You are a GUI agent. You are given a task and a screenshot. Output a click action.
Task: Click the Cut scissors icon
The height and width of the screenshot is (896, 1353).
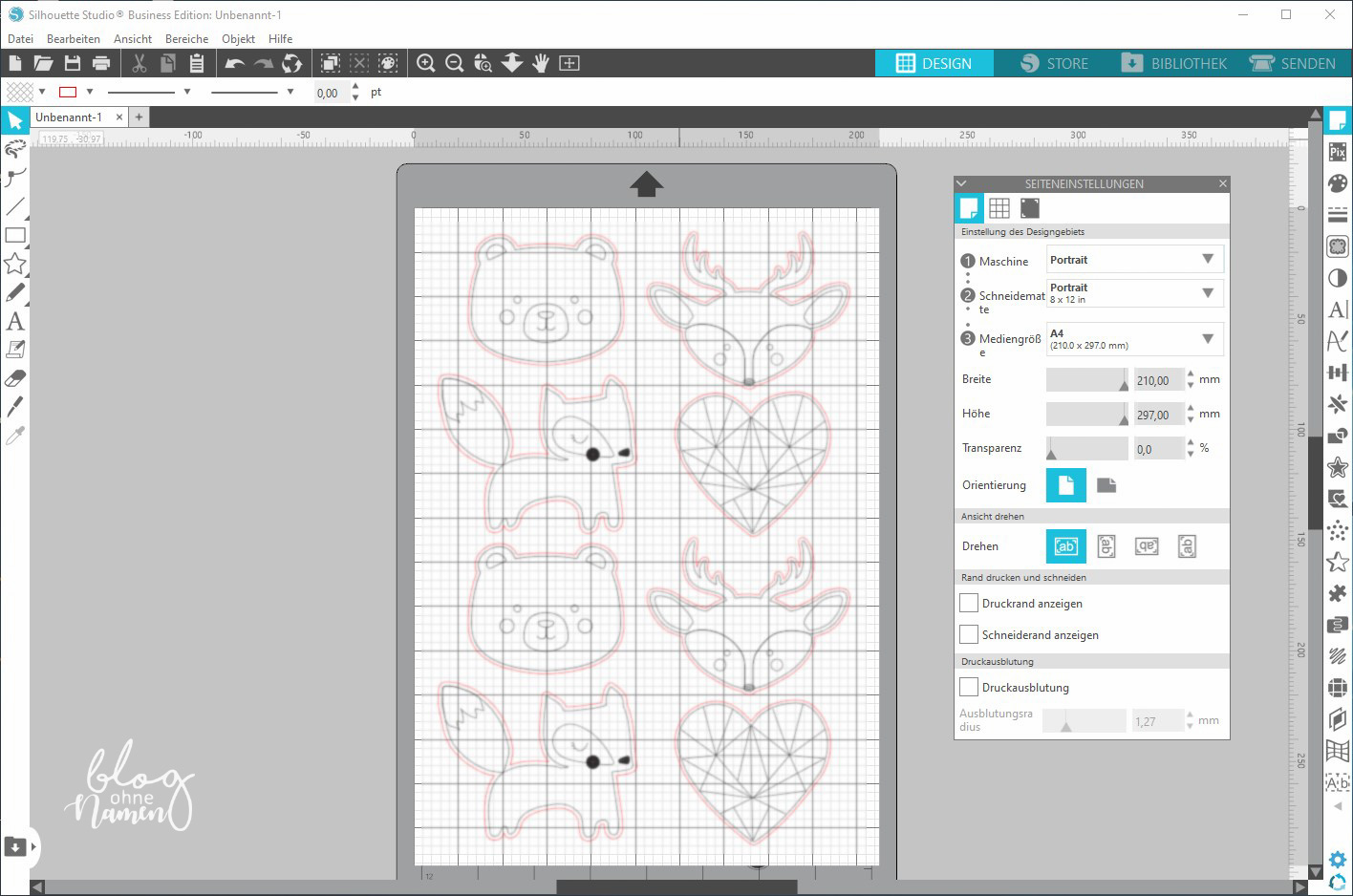140,63
